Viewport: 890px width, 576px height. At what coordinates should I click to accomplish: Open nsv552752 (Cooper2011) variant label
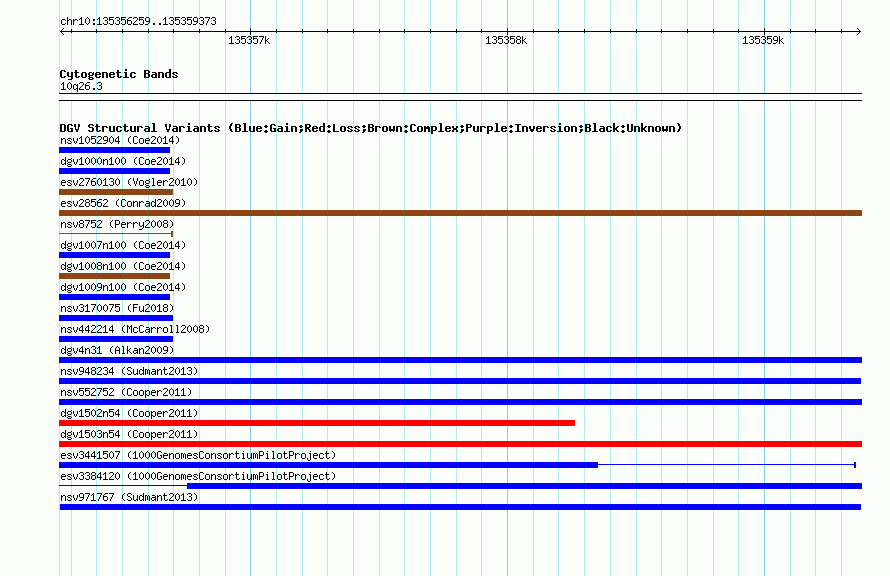click(x=126, y=392)
